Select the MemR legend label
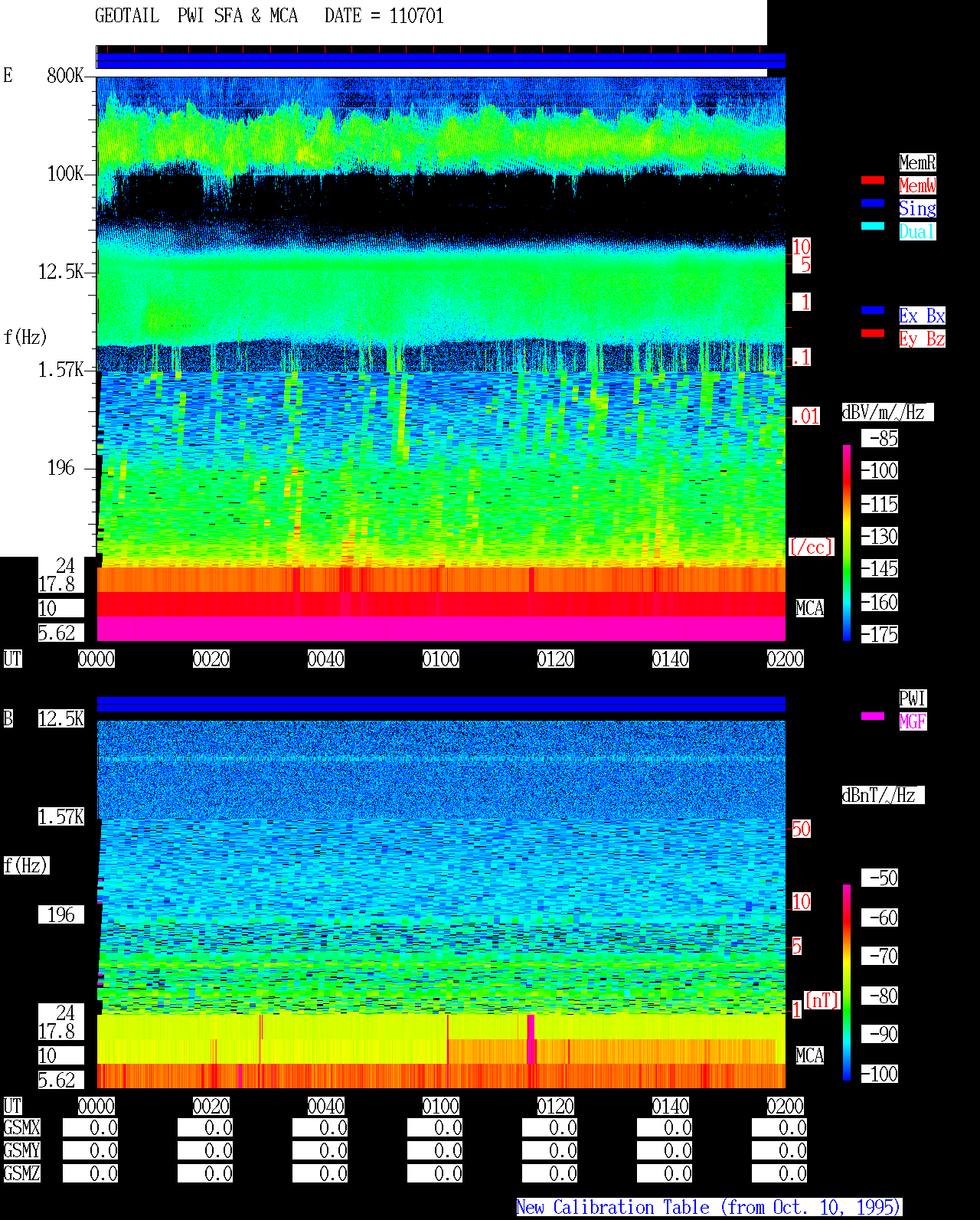 [x=917, y=162]
